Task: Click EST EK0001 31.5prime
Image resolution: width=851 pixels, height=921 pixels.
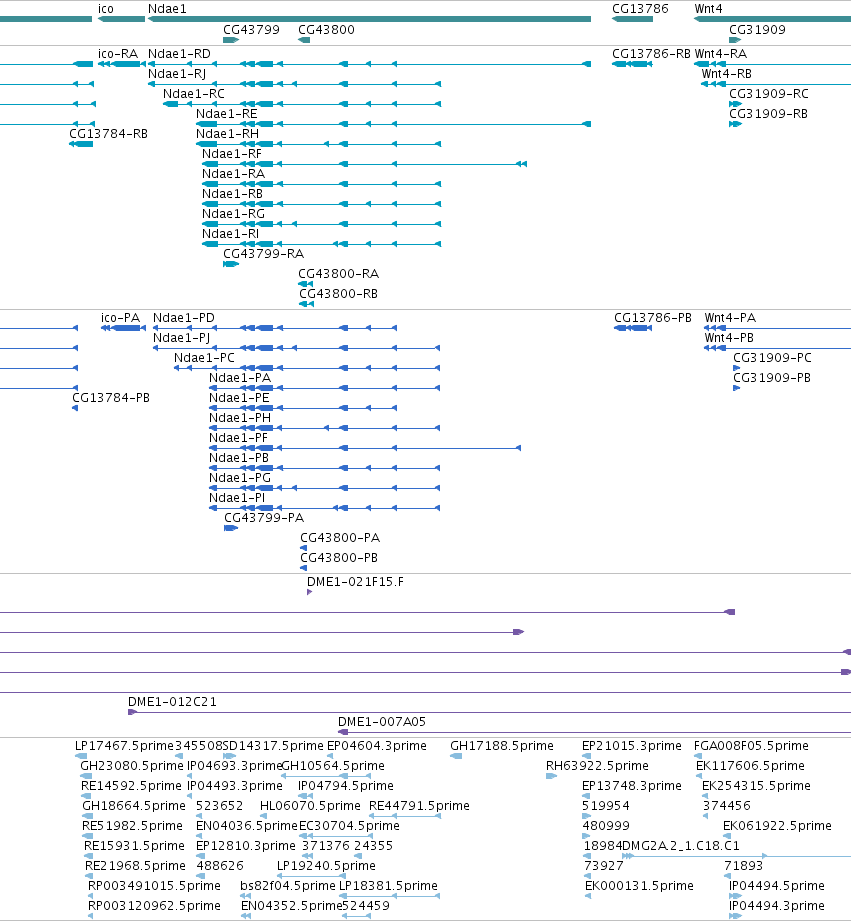Action: (x=588, y=896)
